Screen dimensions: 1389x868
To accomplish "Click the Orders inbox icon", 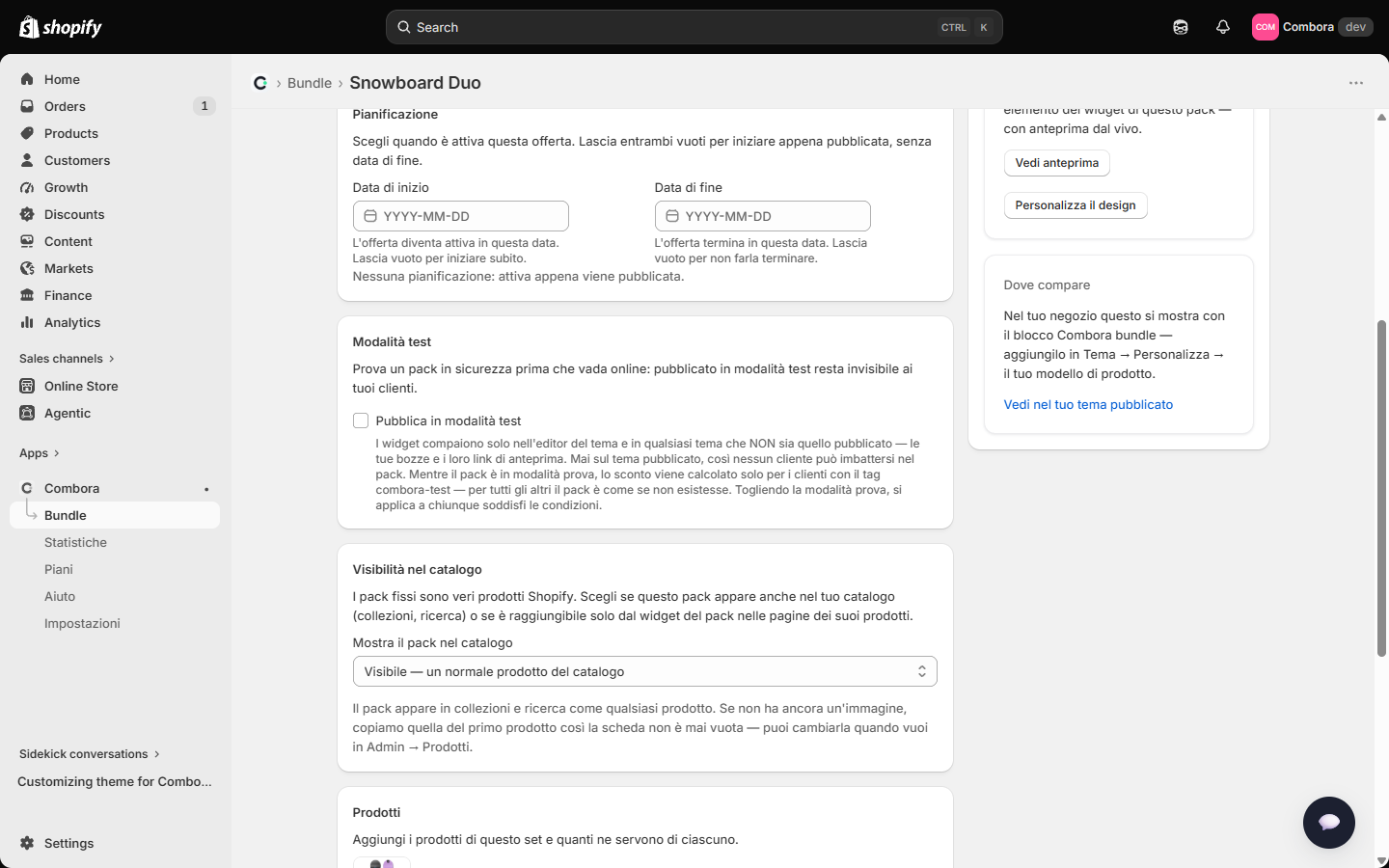I will click(27, 106).
